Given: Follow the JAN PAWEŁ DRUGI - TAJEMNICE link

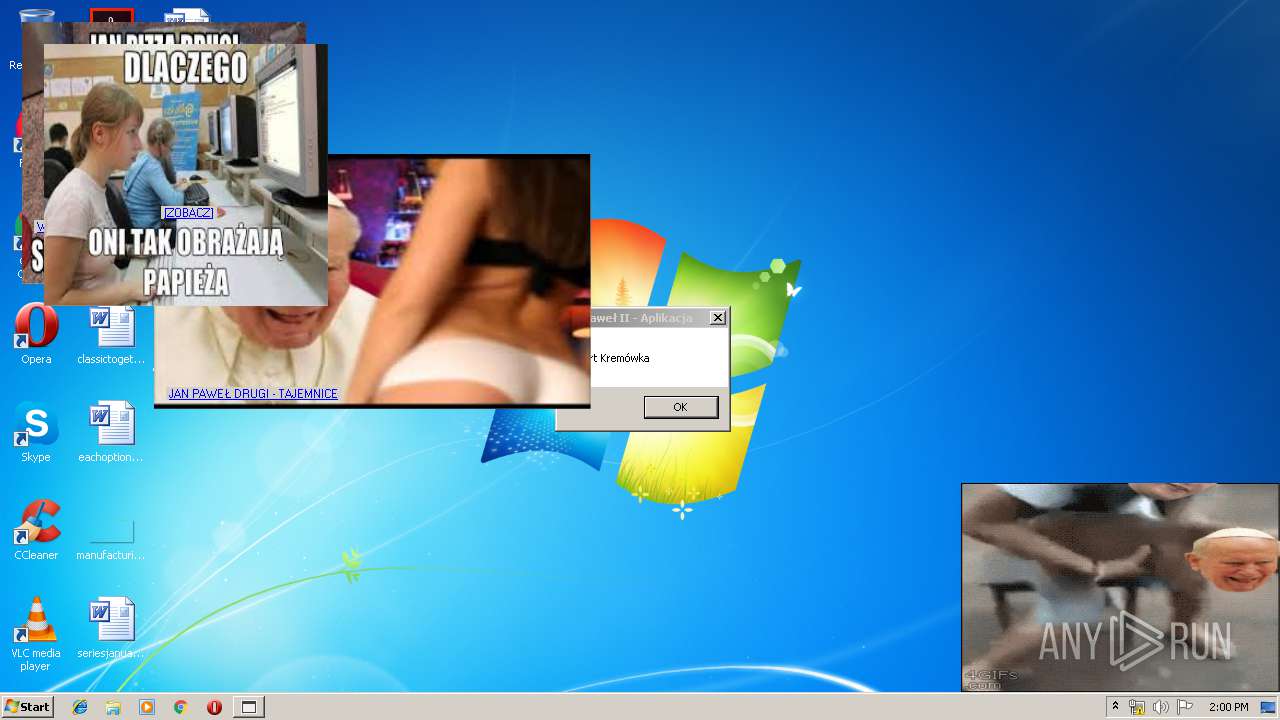Looking at the screenshot, I should click(x=253, y=394).
